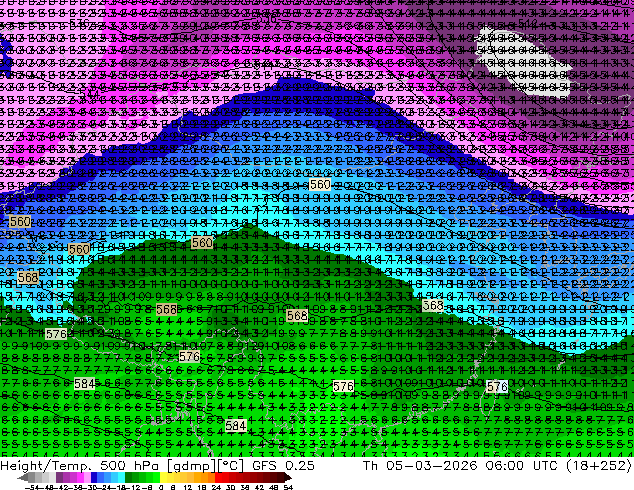Click the '500 hPa' level text

[131, 466]
